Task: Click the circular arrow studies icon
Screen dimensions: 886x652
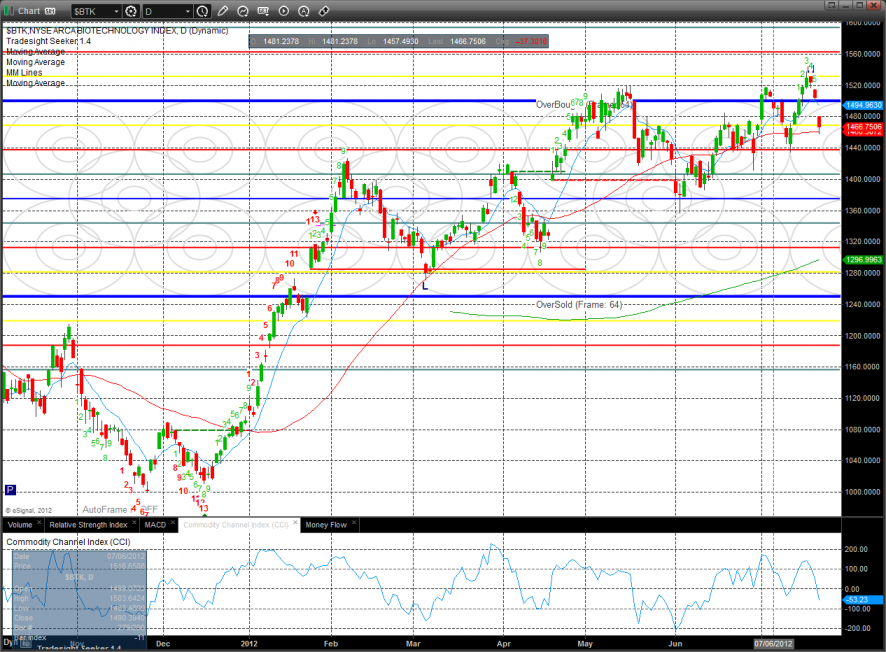Action: pyautogui.click(x=243, y=11)
